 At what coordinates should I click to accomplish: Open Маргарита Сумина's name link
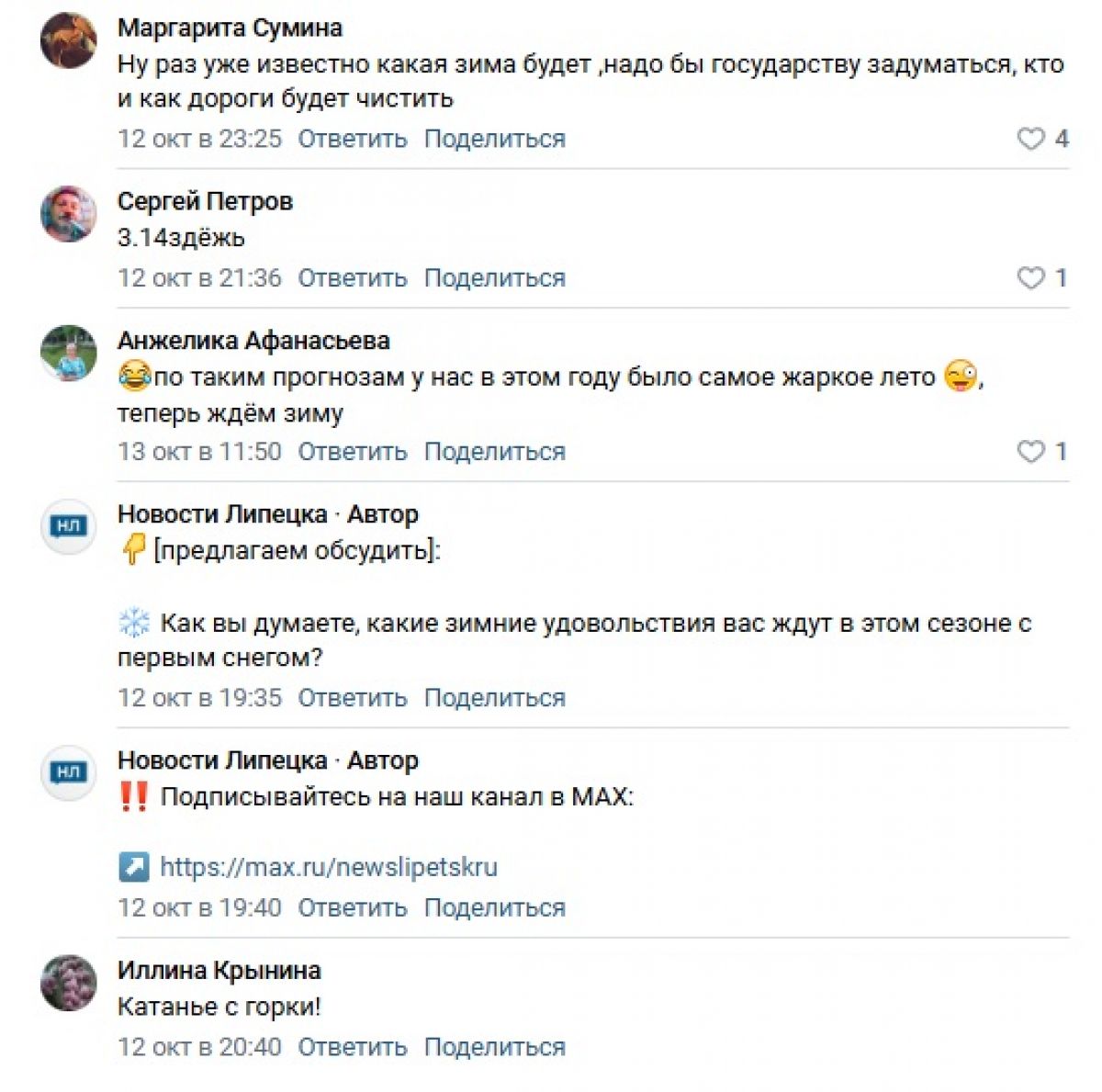[230, 28]
